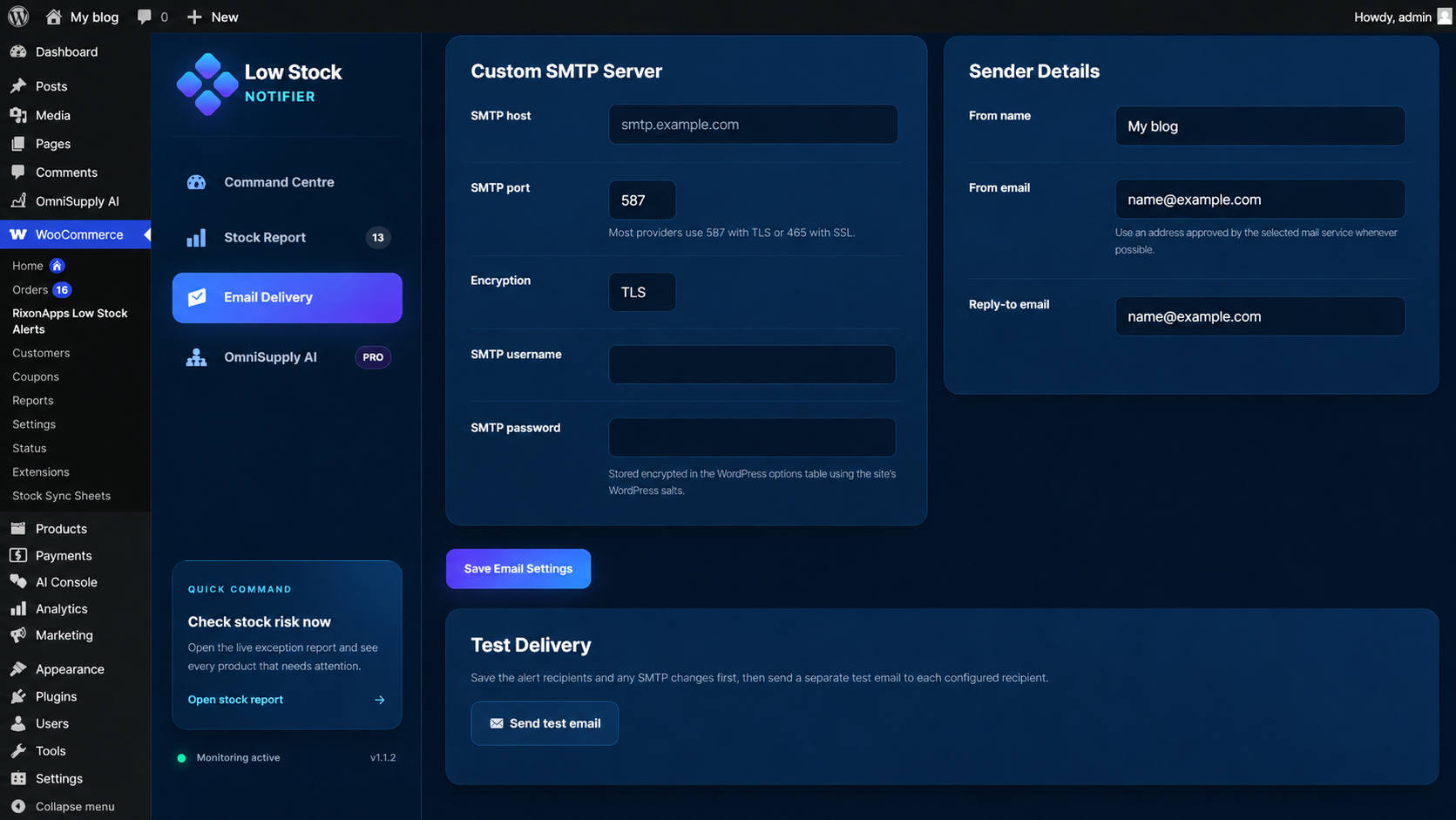
Task: Click the Users person icon
Action: tap(18, 723)
